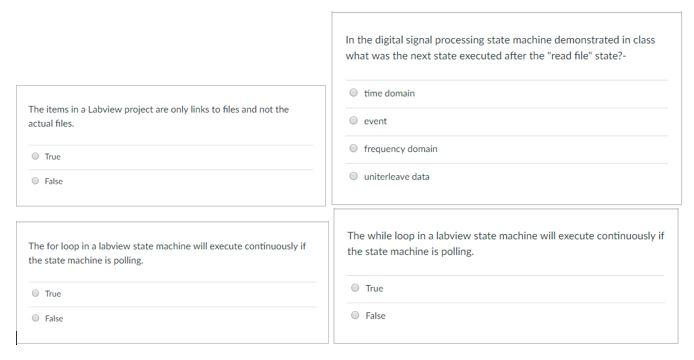Click the 'False' label under for loop question
Screen dimensions: 694x360
point(54,319)
